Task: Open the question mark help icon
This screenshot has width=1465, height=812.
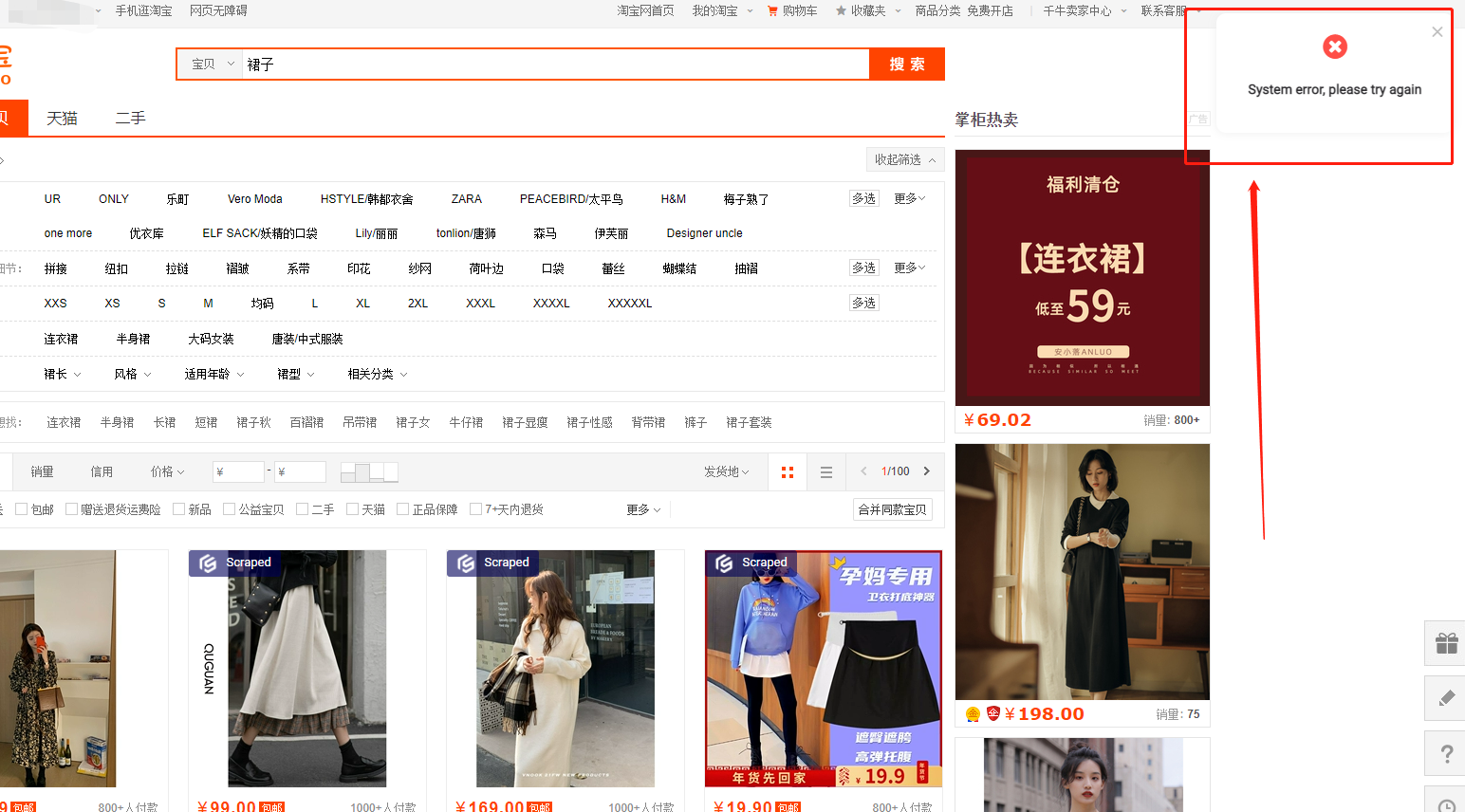Action: pos(1446,754)
